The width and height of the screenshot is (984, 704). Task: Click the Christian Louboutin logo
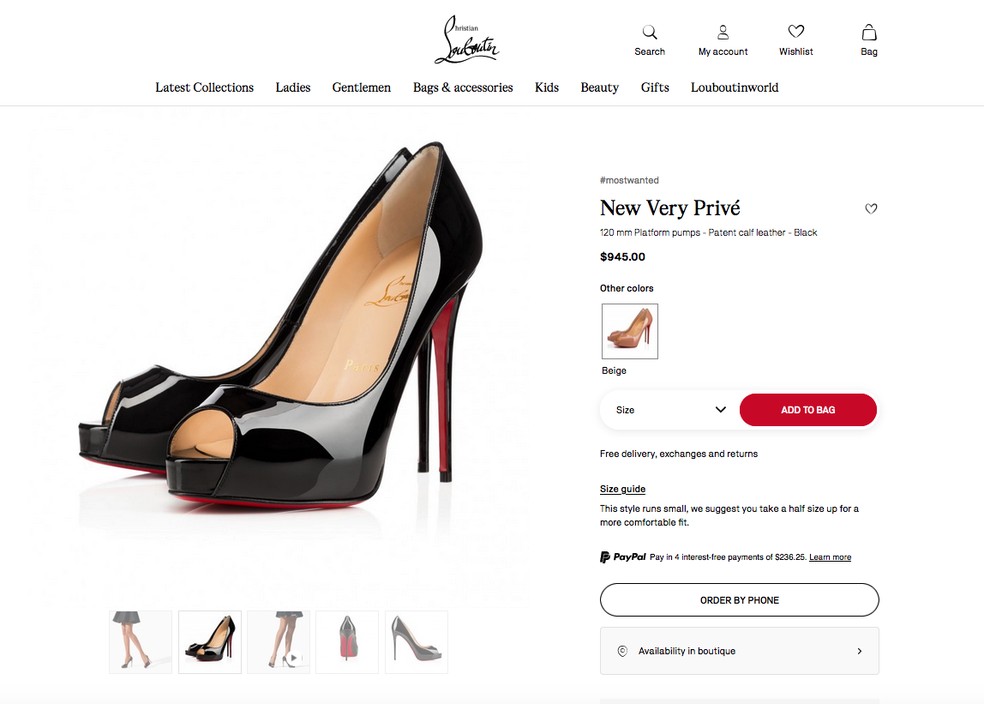tap(466, 40)
